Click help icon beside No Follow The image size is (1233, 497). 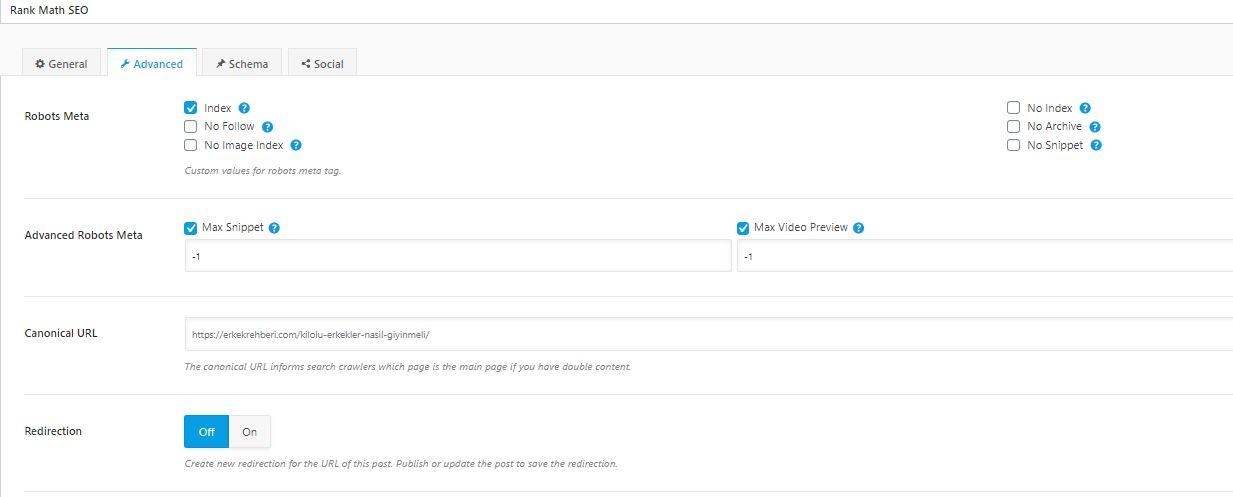pos(267,127)
